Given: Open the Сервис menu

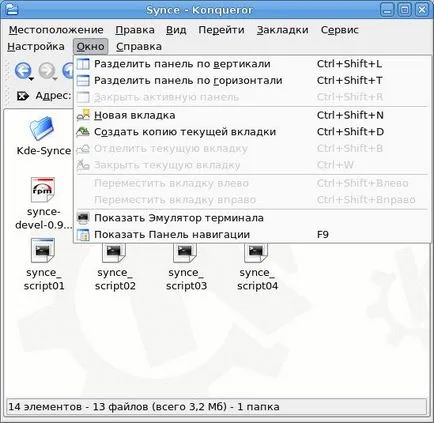Looking at the screenshot, I should click(339, 30).
